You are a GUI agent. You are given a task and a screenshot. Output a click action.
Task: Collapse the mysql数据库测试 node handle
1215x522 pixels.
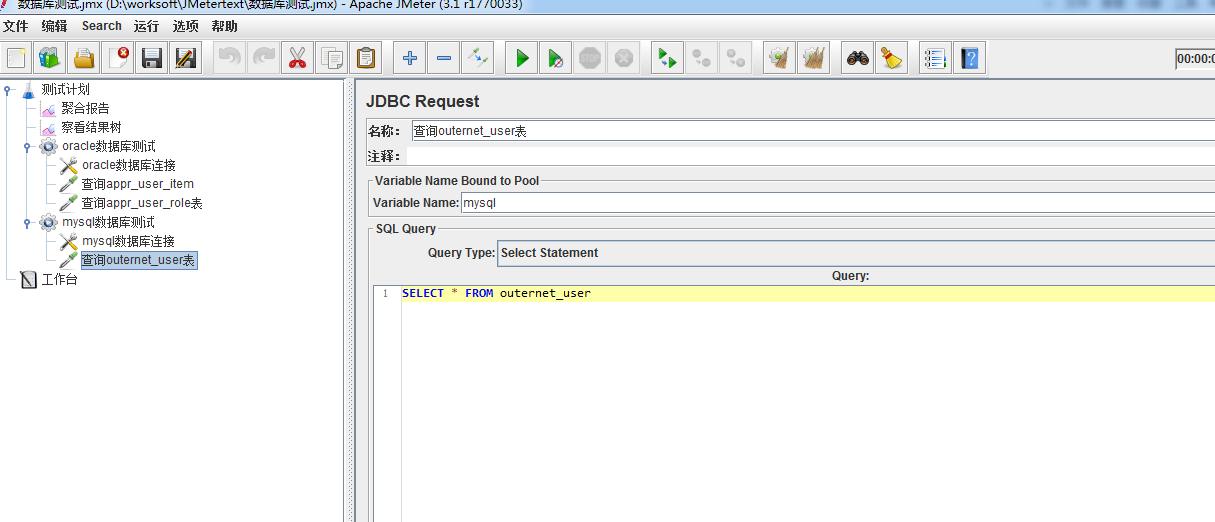pyautogui.click(x=27, y=222)
